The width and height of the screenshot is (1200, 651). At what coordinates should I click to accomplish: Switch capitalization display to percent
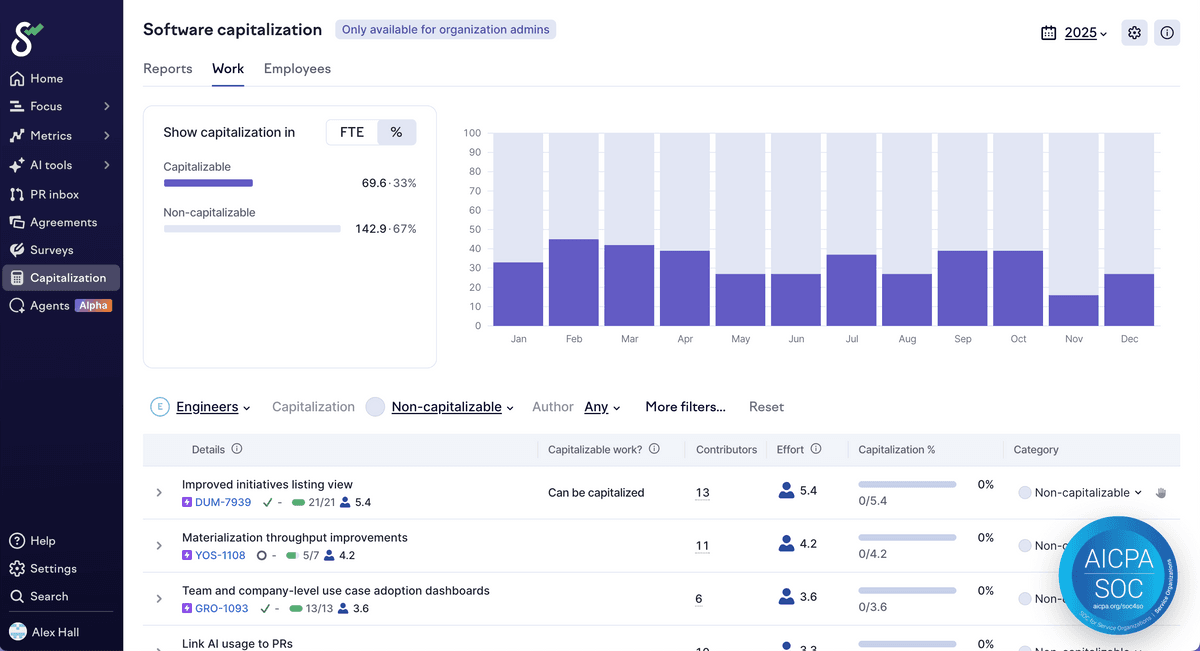[396, 132]
